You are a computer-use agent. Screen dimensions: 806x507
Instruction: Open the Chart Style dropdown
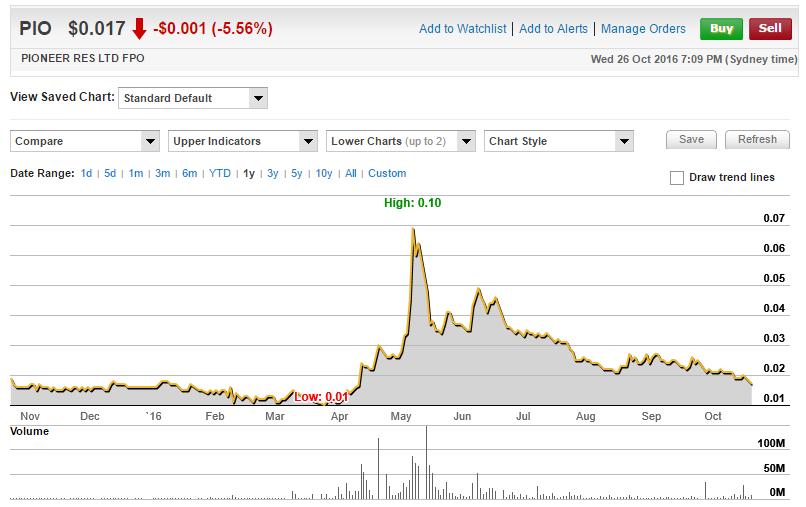pos(558,141)
